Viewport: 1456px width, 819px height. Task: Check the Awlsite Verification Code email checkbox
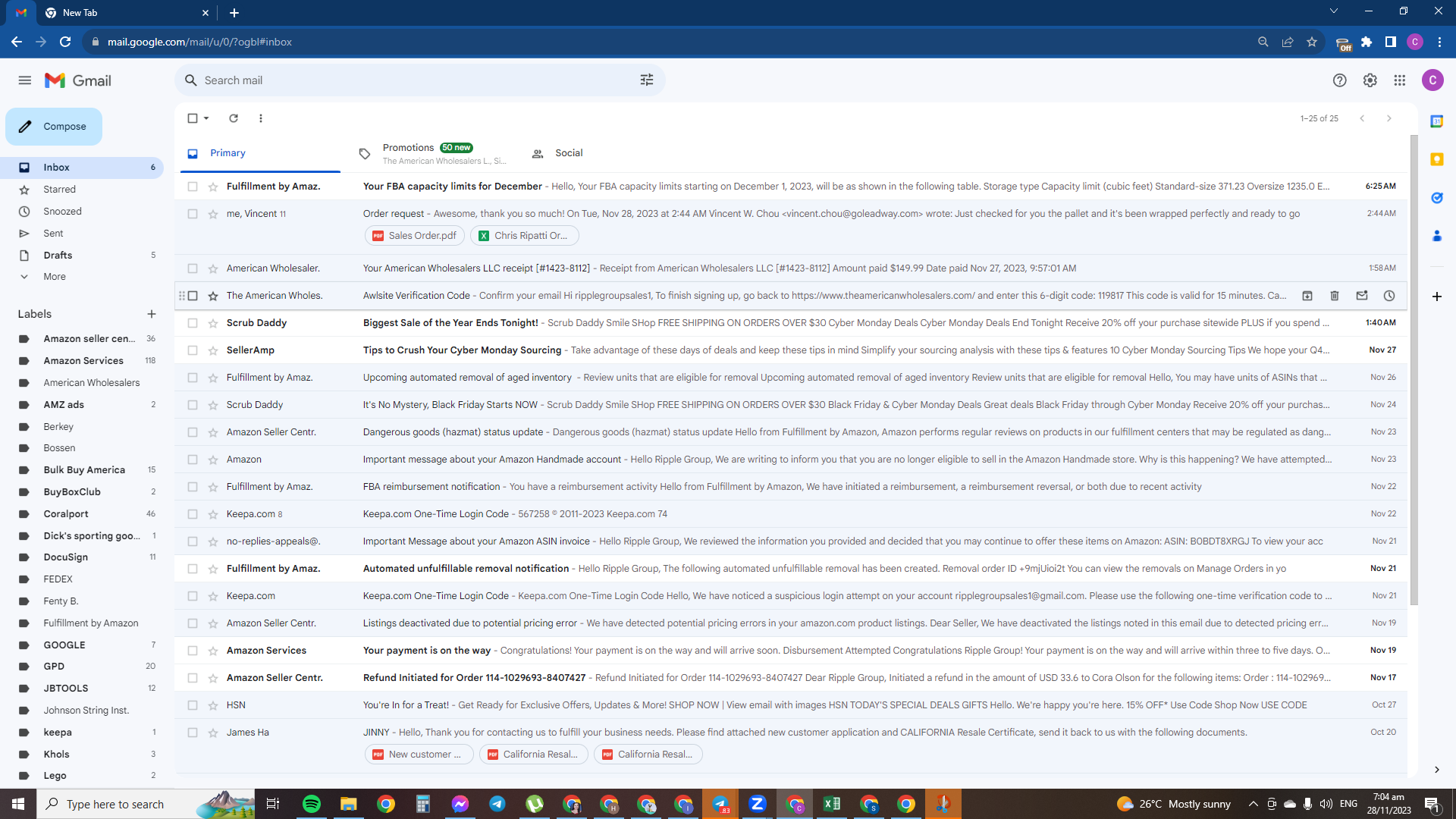193,296
